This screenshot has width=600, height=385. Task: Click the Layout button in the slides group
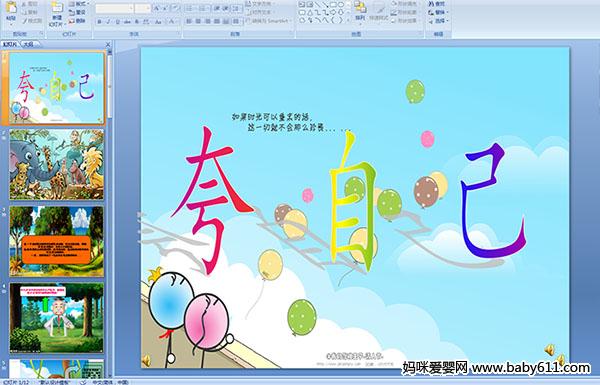[78, 4]
